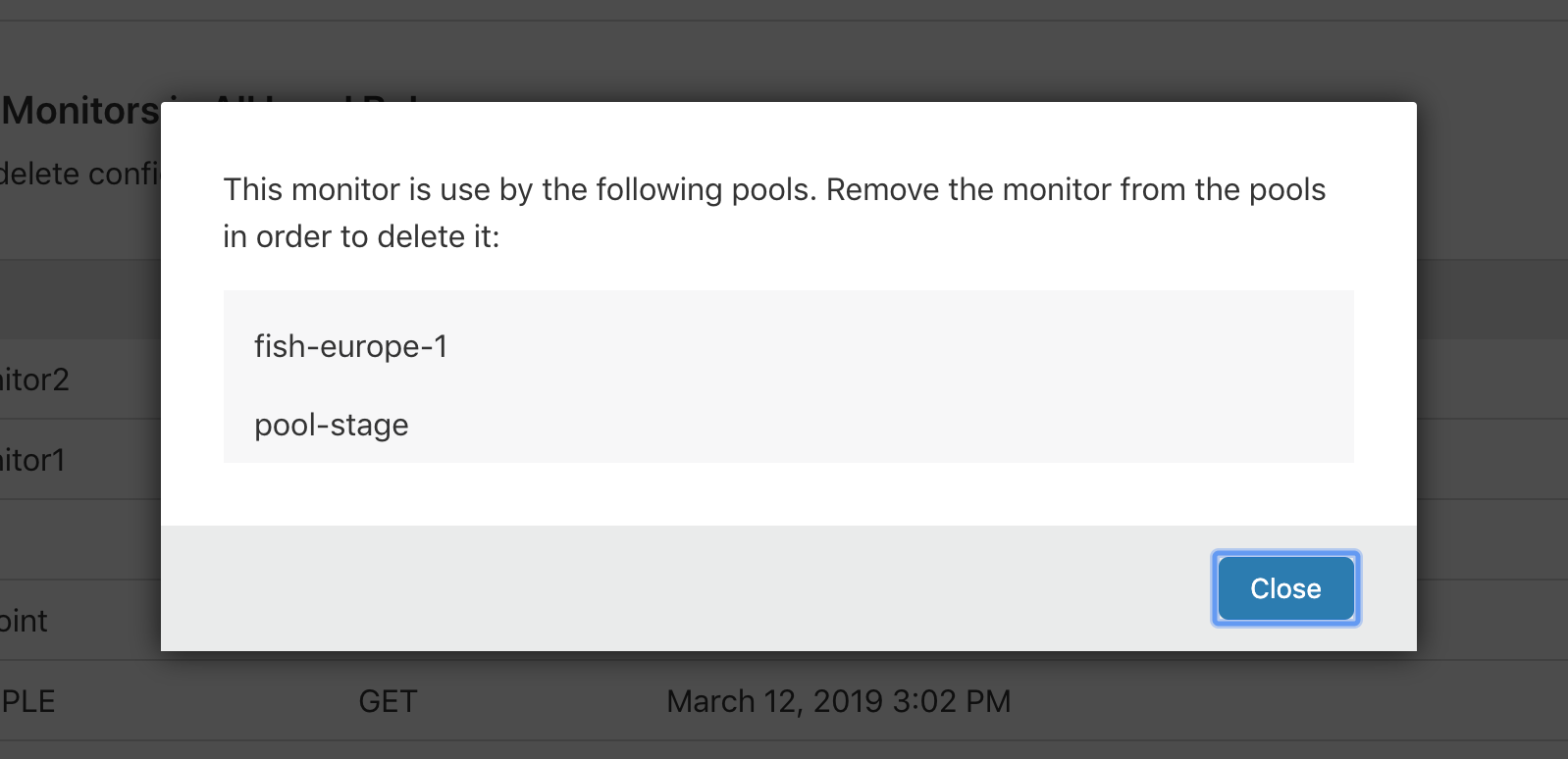Click the "in order to delete it:" text line
1568x759 pixels.
[x=361, y=236]
